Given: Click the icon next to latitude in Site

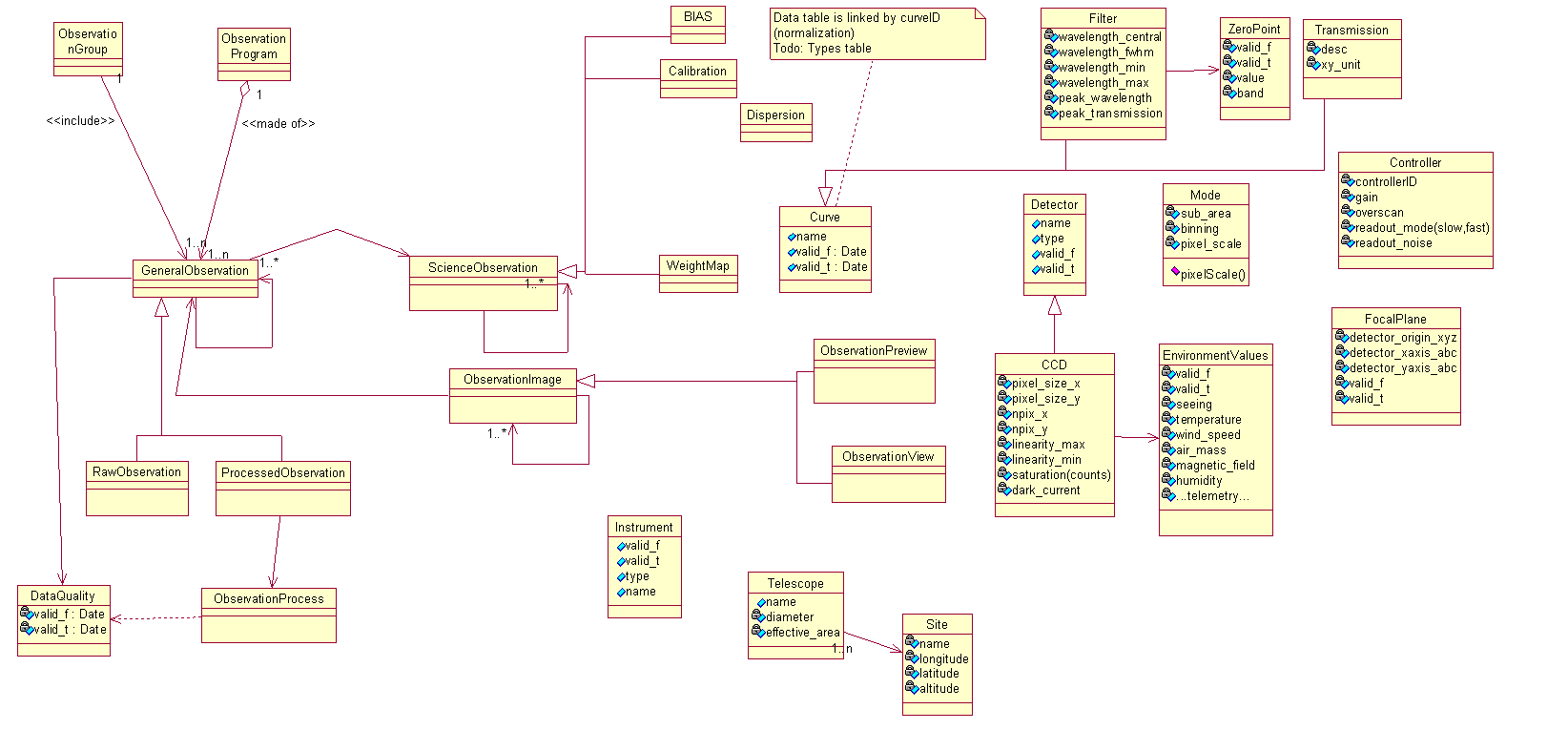Looking at the screenshot, I should click(911, 673).
